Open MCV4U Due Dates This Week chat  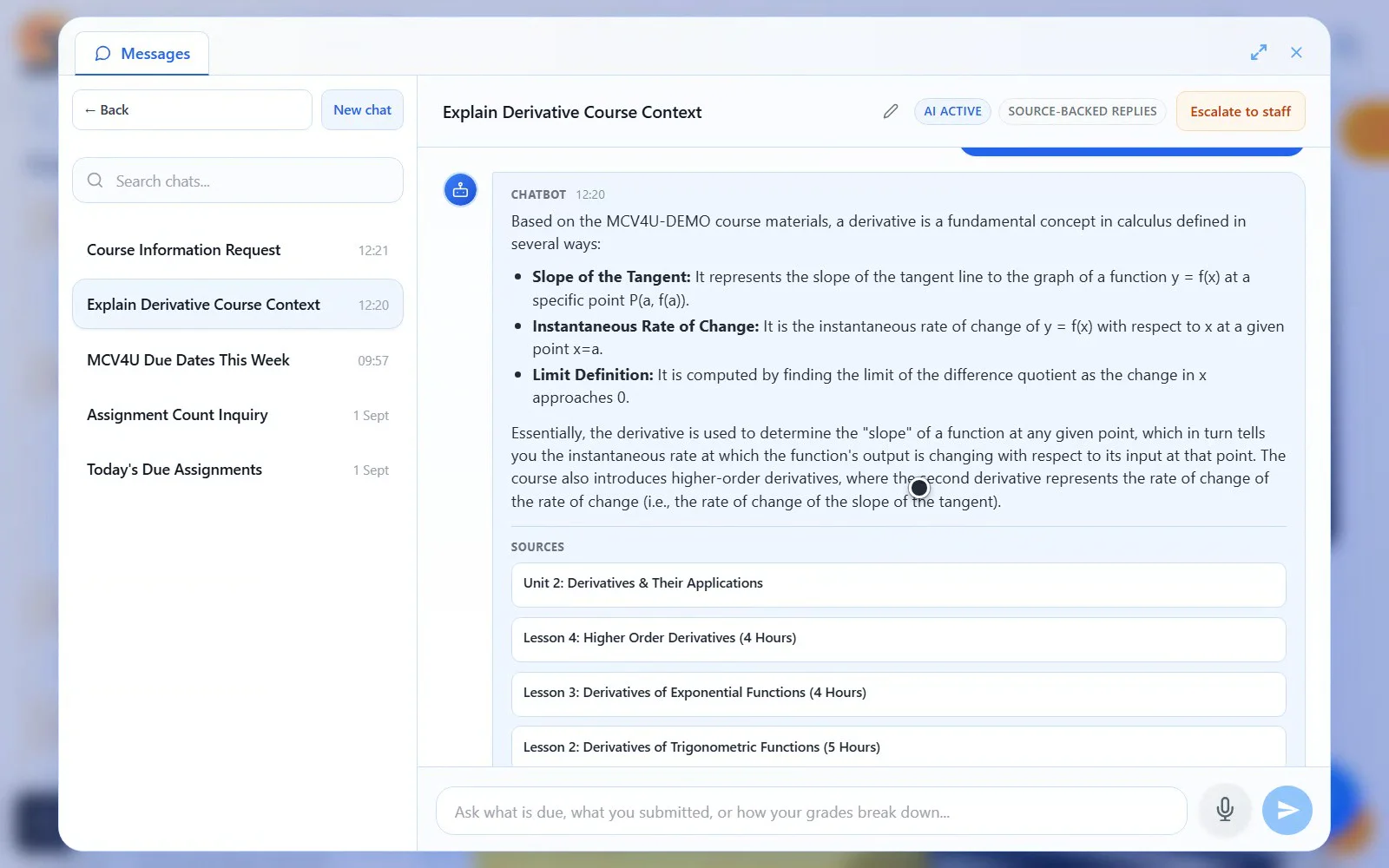(x=238, y=360)
